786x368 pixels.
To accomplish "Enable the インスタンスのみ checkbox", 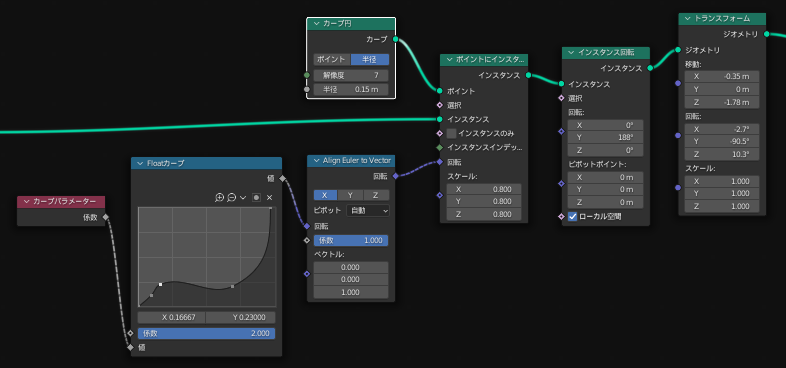I will click(x=451, y=133).
